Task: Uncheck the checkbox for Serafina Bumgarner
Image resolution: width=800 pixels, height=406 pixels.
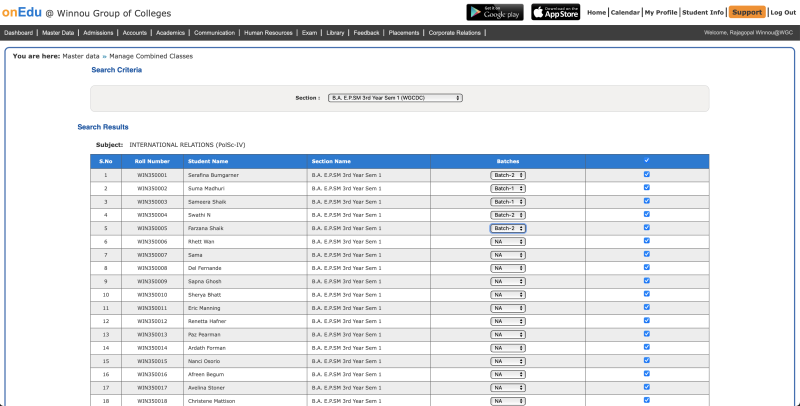Action: pyautogui.click(x=647, y=174)
